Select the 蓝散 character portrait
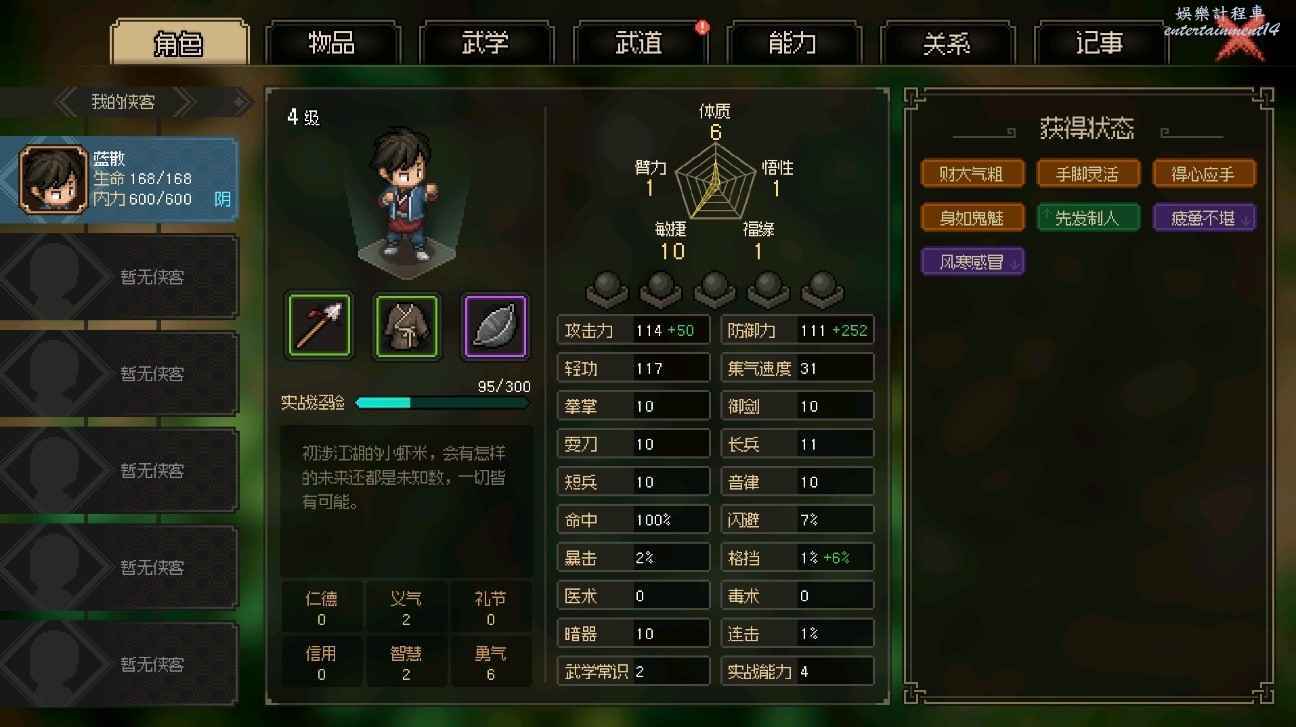1296x727 pixels. click(x=55, y=180)
